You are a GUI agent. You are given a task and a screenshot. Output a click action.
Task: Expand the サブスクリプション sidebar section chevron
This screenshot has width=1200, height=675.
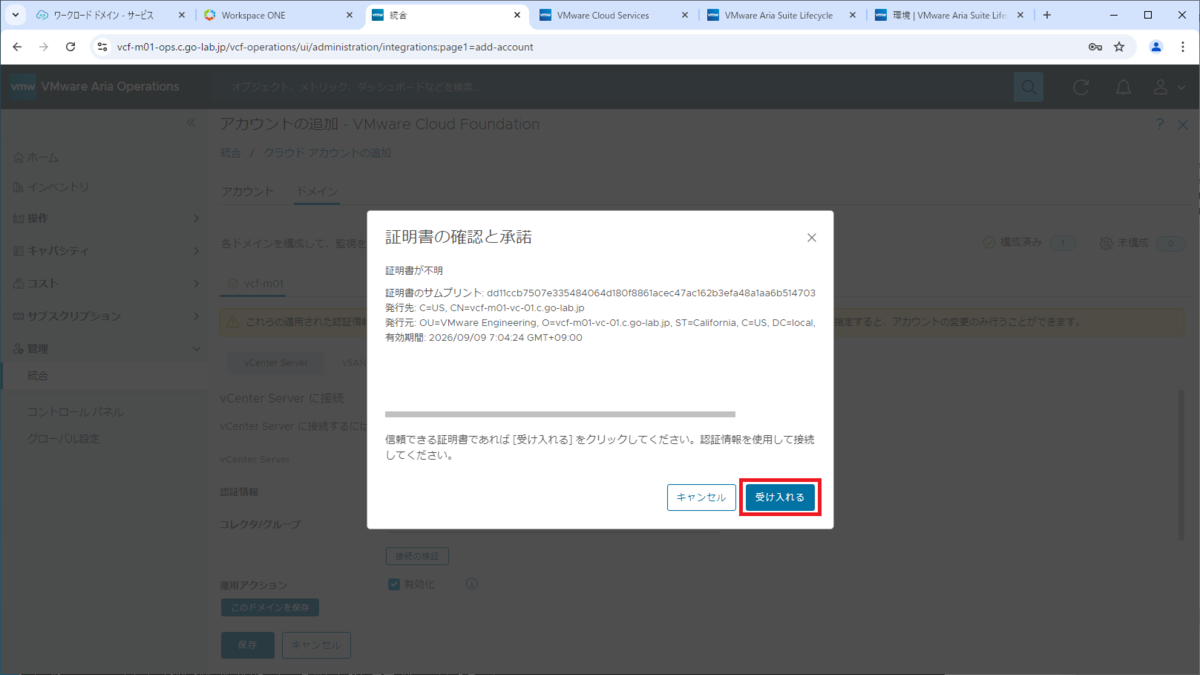point(196,316)
